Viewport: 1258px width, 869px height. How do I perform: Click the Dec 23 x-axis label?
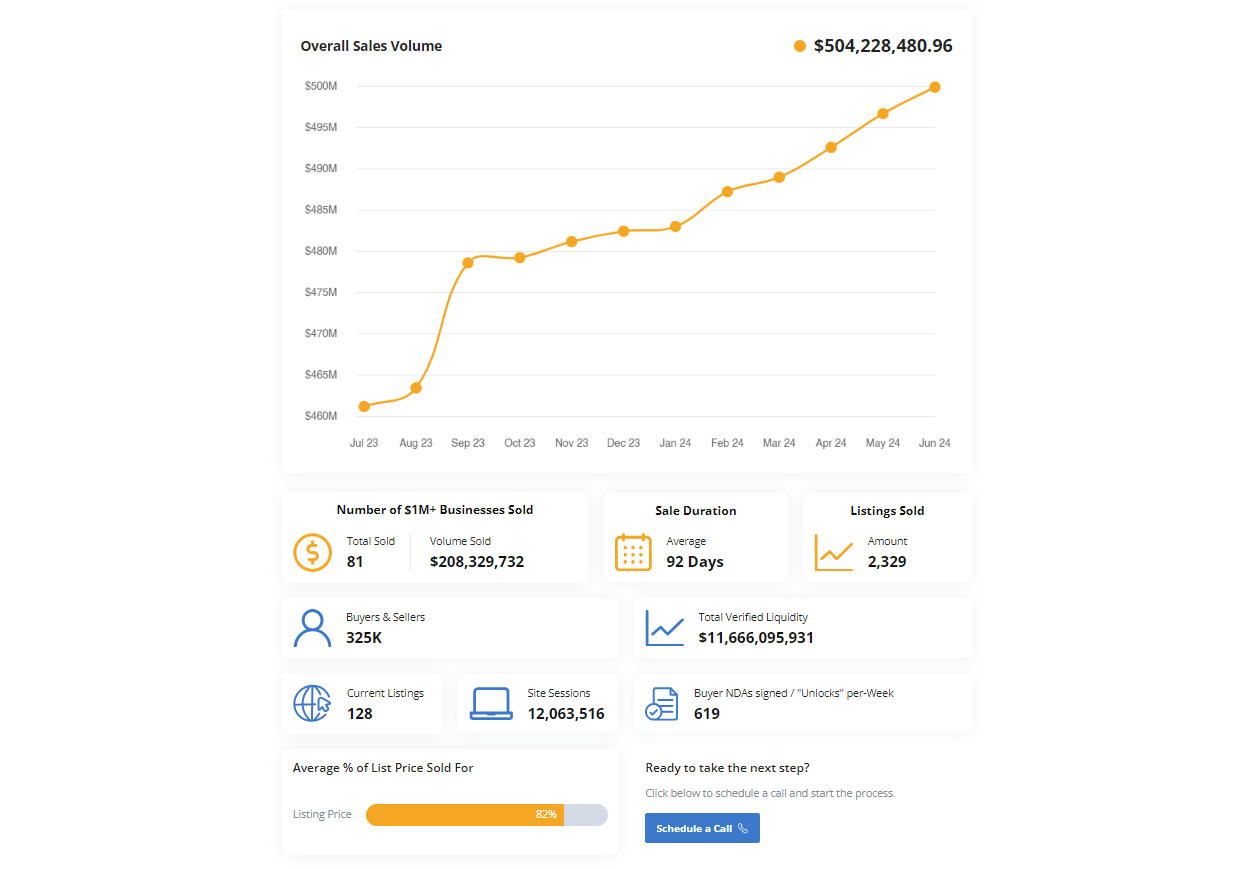[623, 443]
